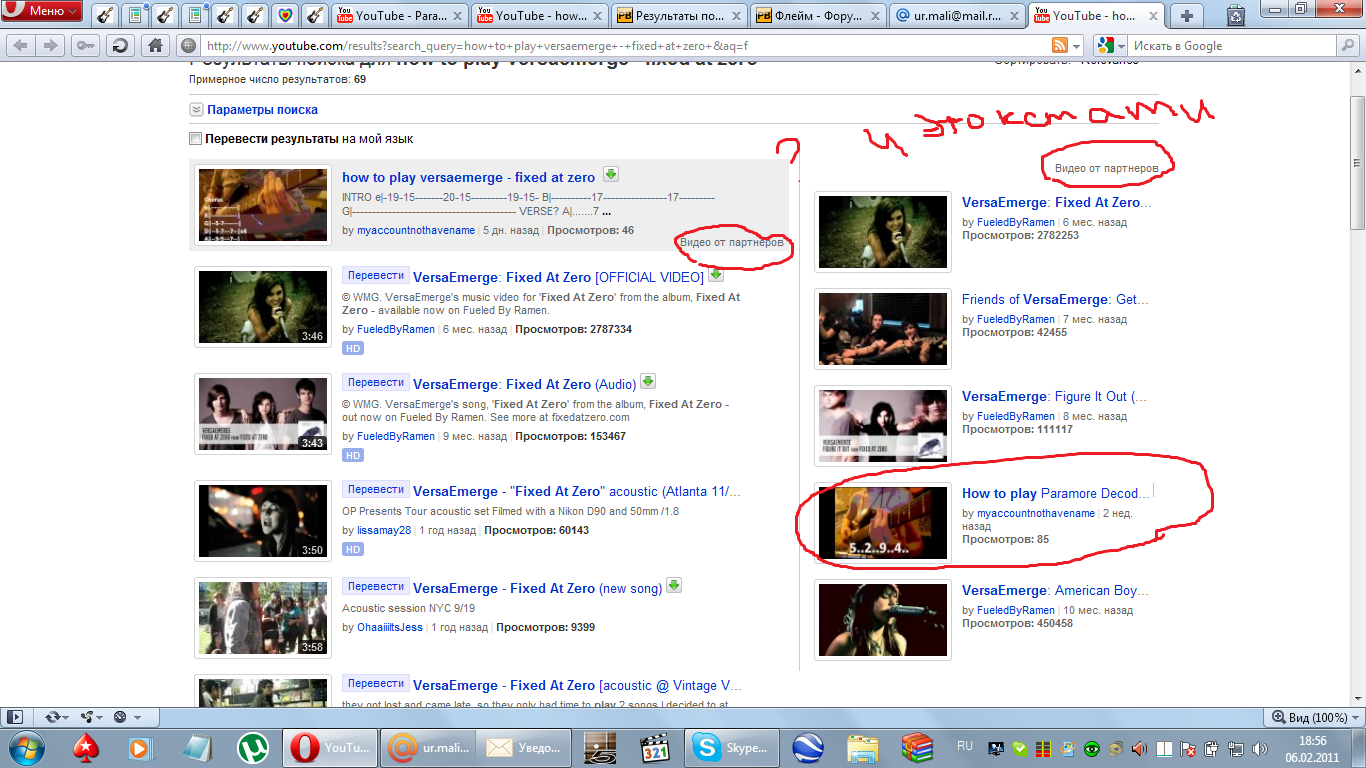Switch to YouTube - Para... tab
The width and height of the screenshot is (1366, 768).
[398, 15]
